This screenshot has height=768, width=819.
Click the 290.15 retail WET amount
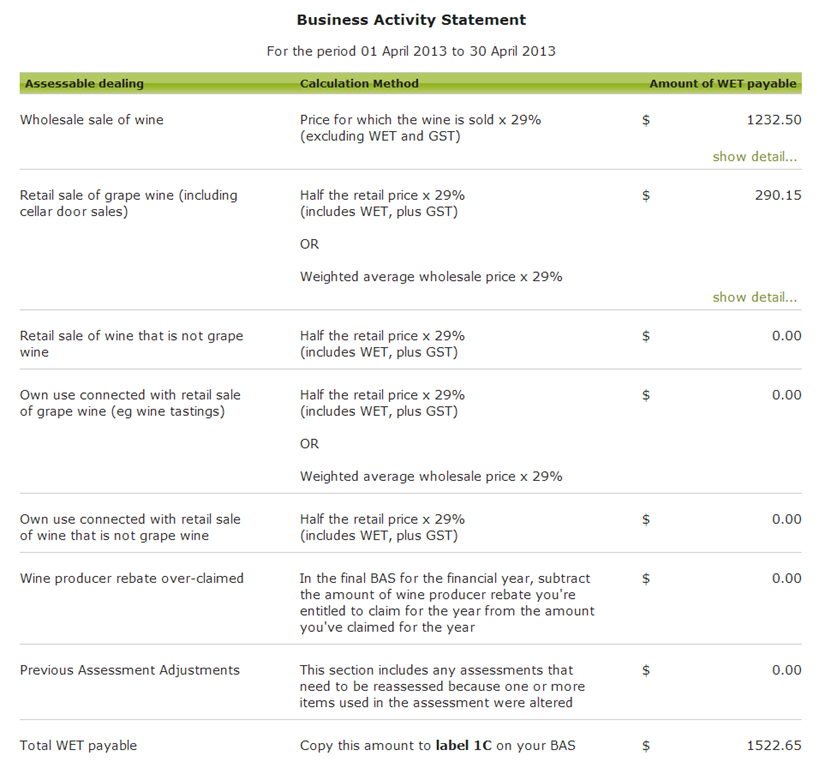778,195
